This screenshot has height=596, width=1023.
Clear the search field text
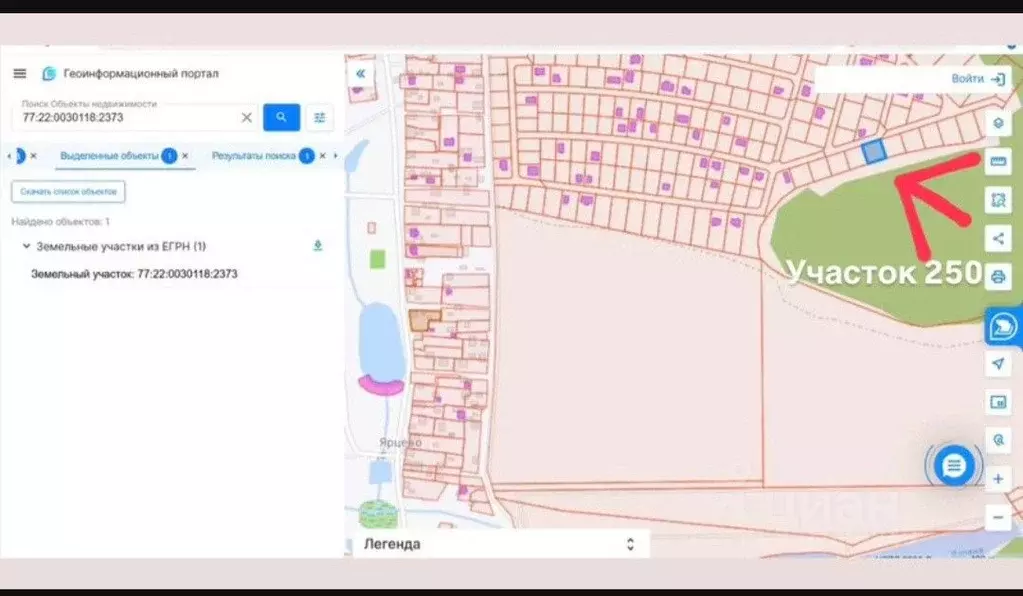246,117
